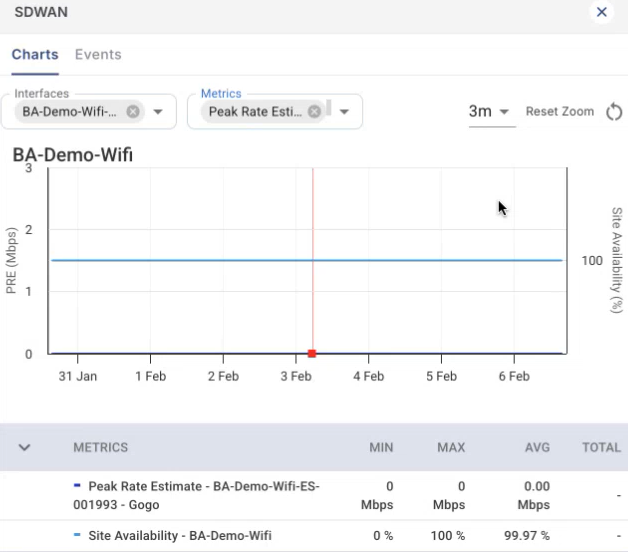Switch to the Events tab
Screen dimensions: 628x552
[98, 54]
